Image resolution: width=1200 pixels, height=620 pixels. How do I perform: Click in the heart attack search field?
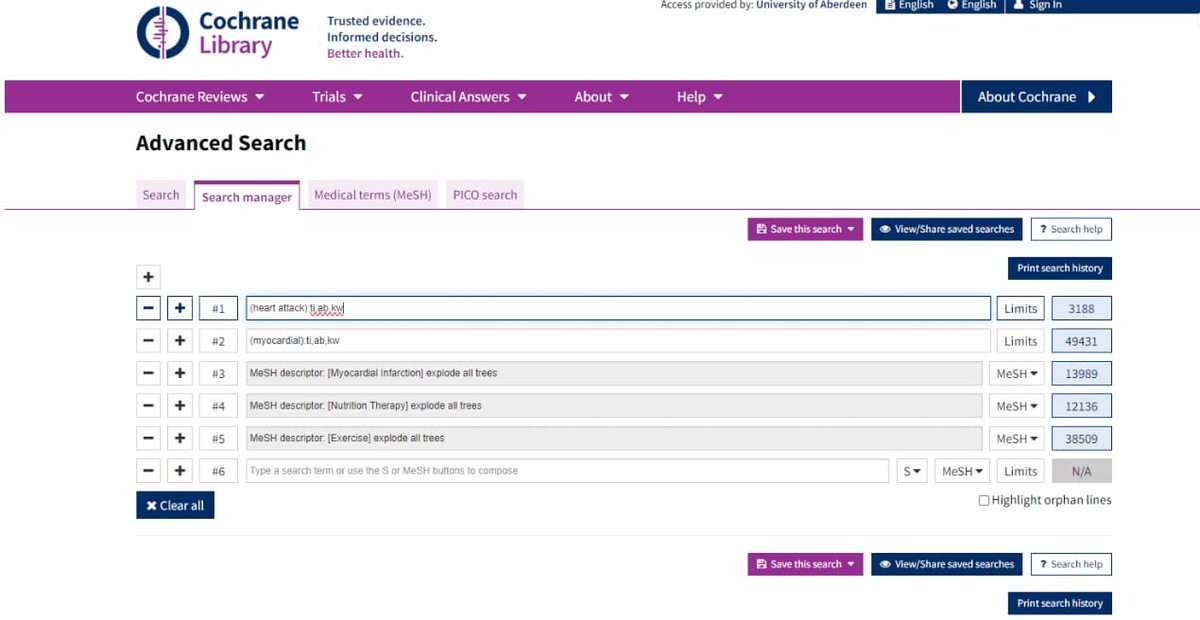618,309
